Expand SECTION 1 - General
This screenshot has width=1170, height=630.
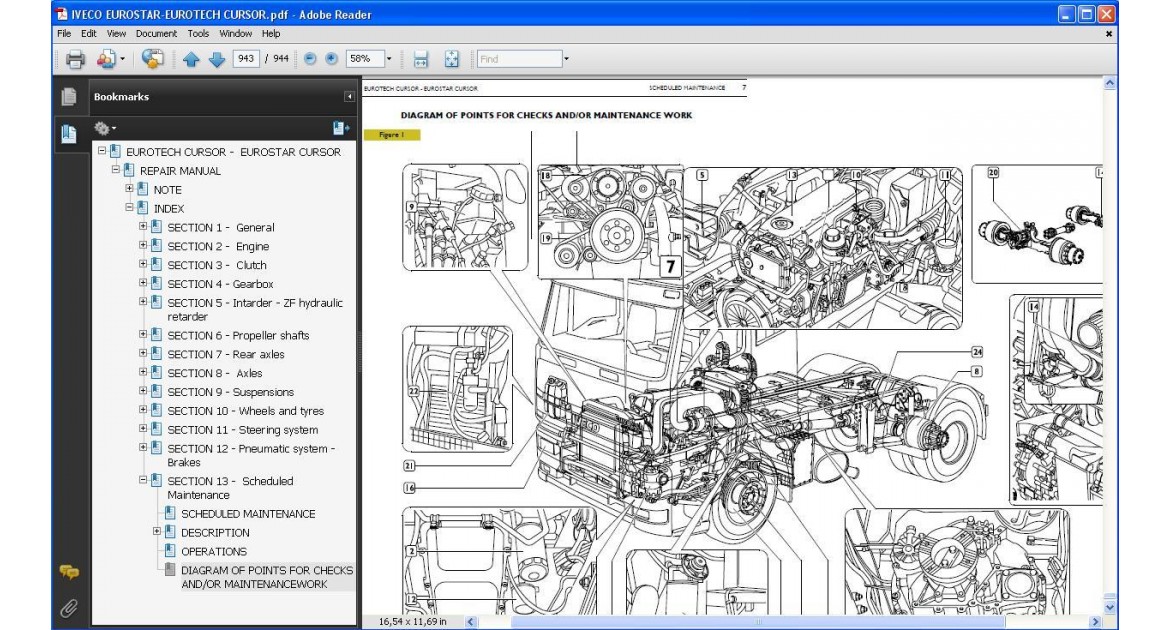click(x=143, y=226)
